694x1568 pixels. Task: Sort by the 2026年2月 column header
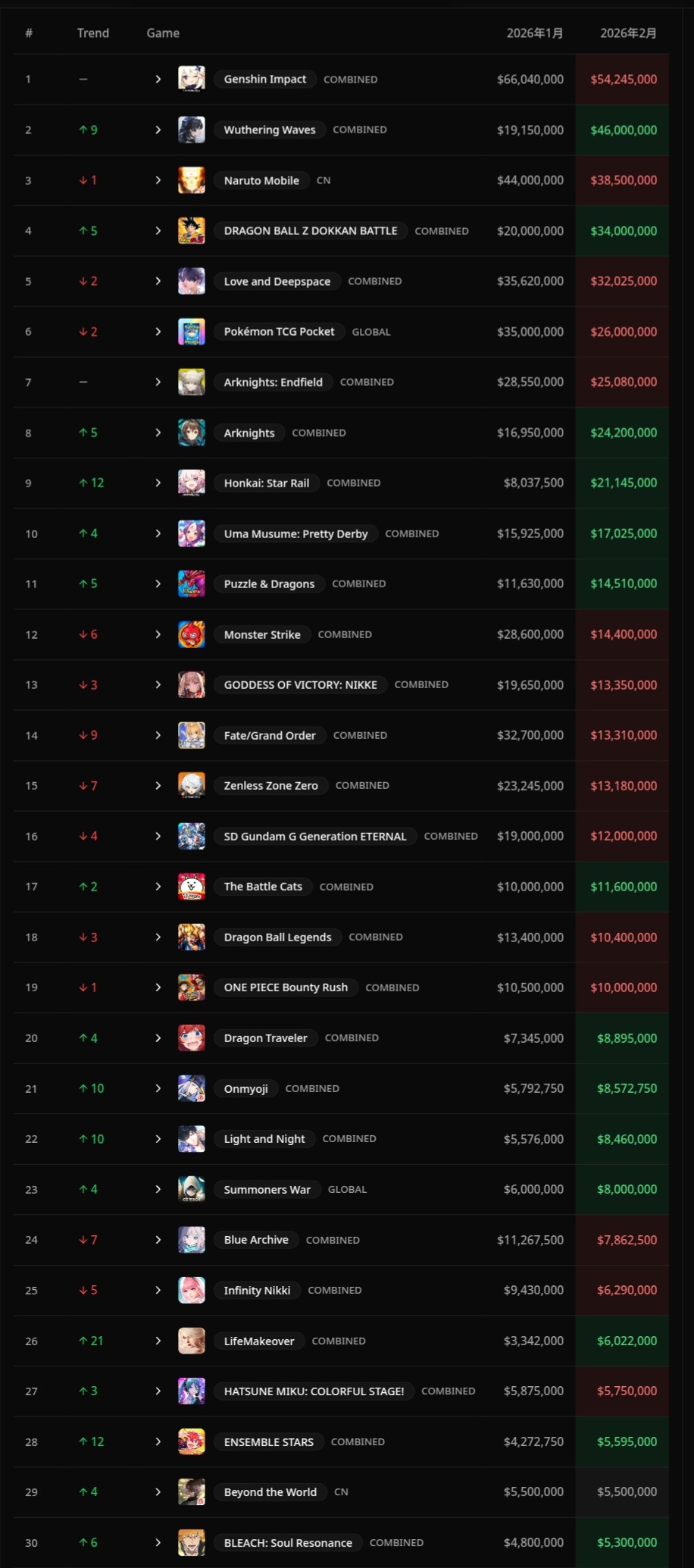click(x=628, y=33)
